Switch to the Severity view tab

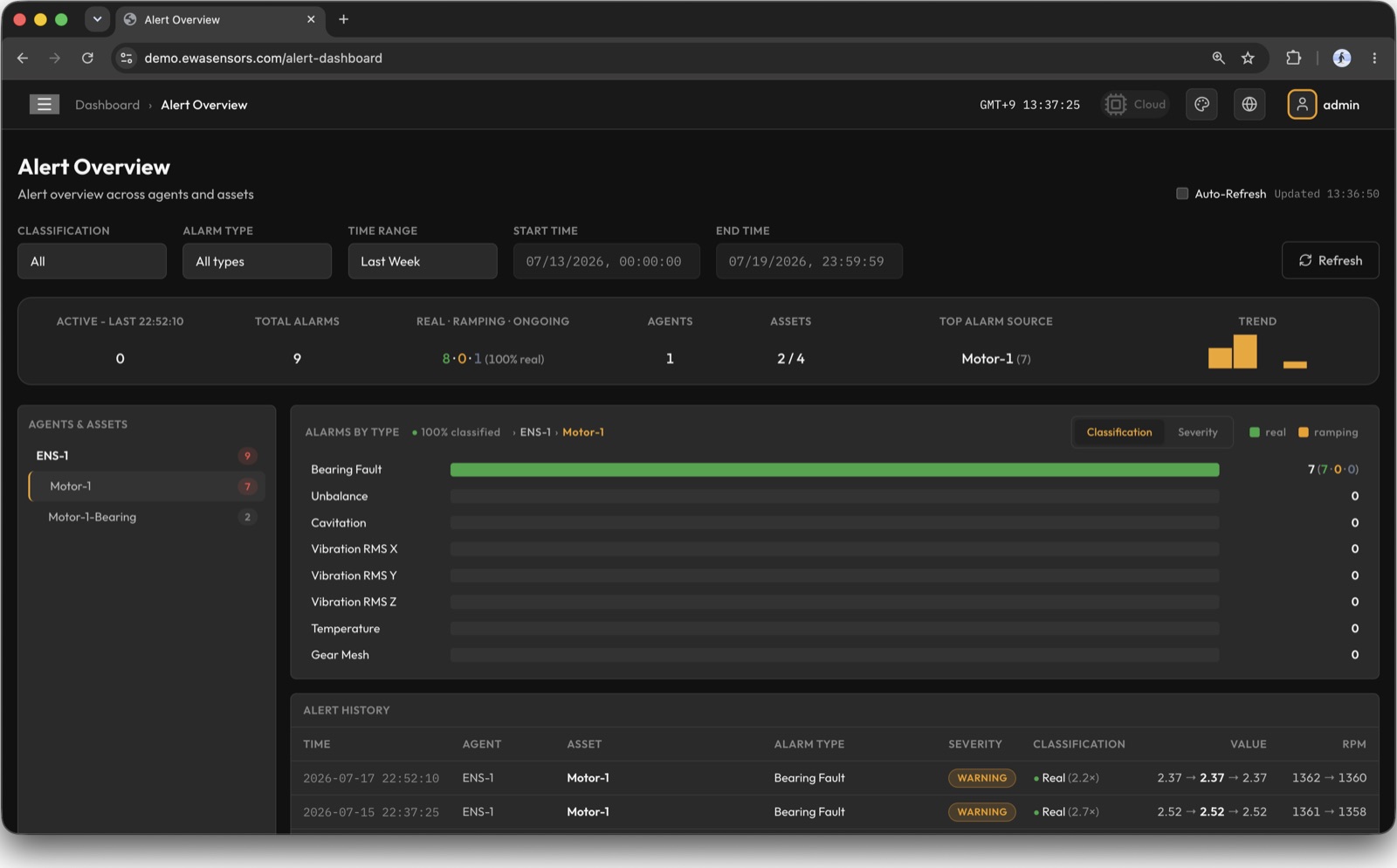tap(1197, 432)
